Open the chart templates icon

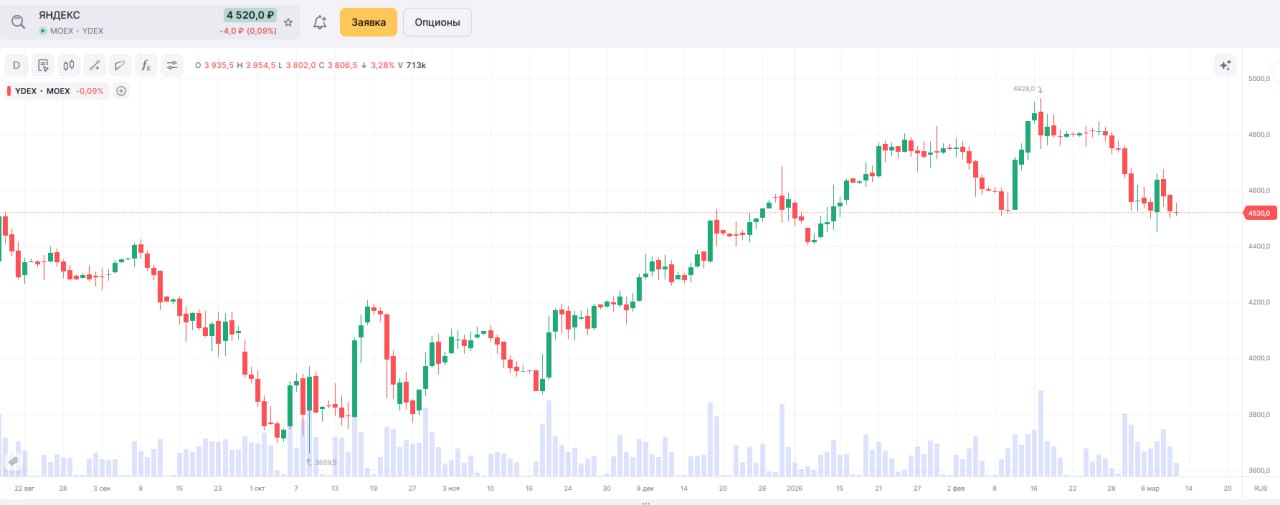(x=43, y=65)
